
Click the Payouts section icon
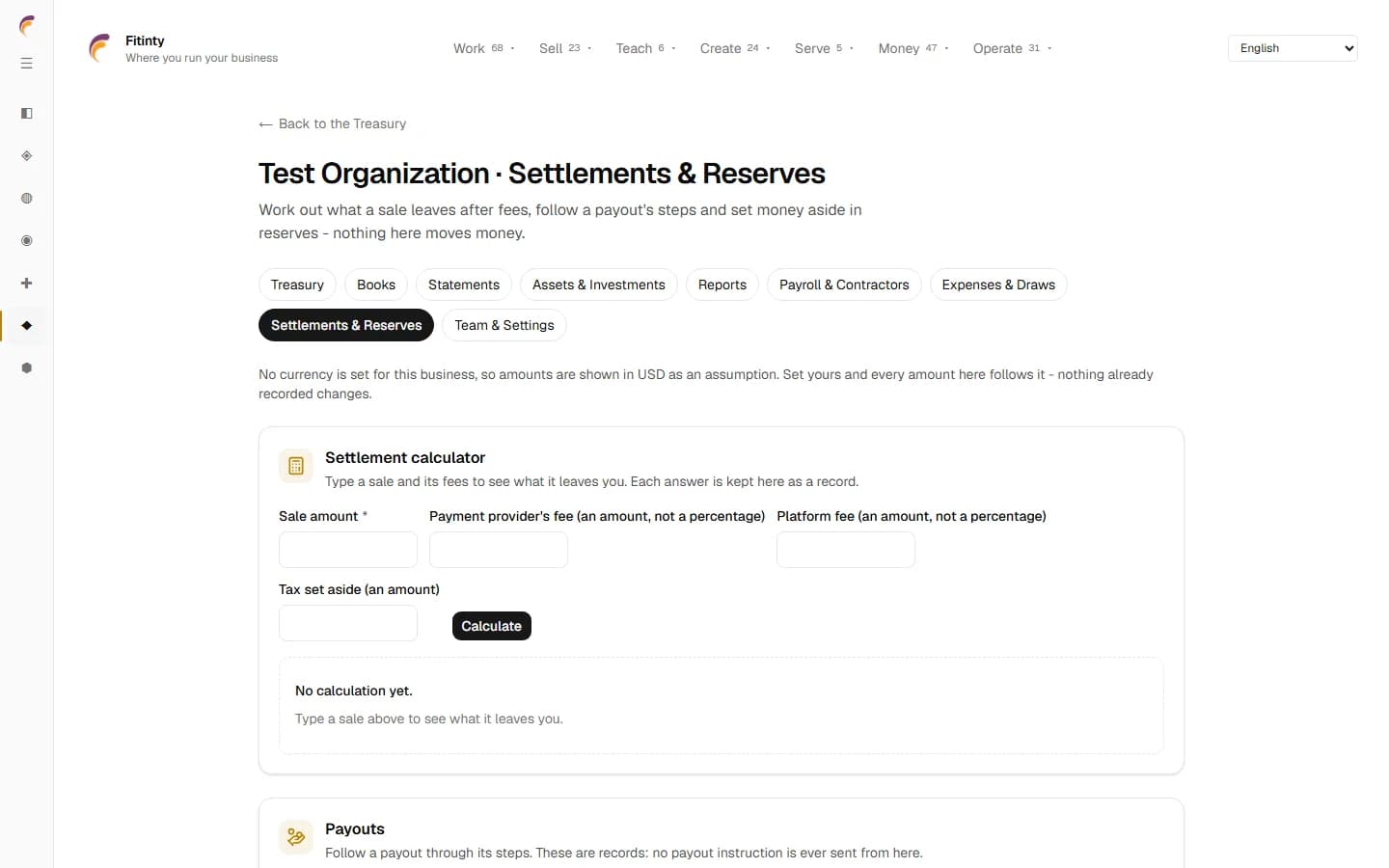coord(296,837)
